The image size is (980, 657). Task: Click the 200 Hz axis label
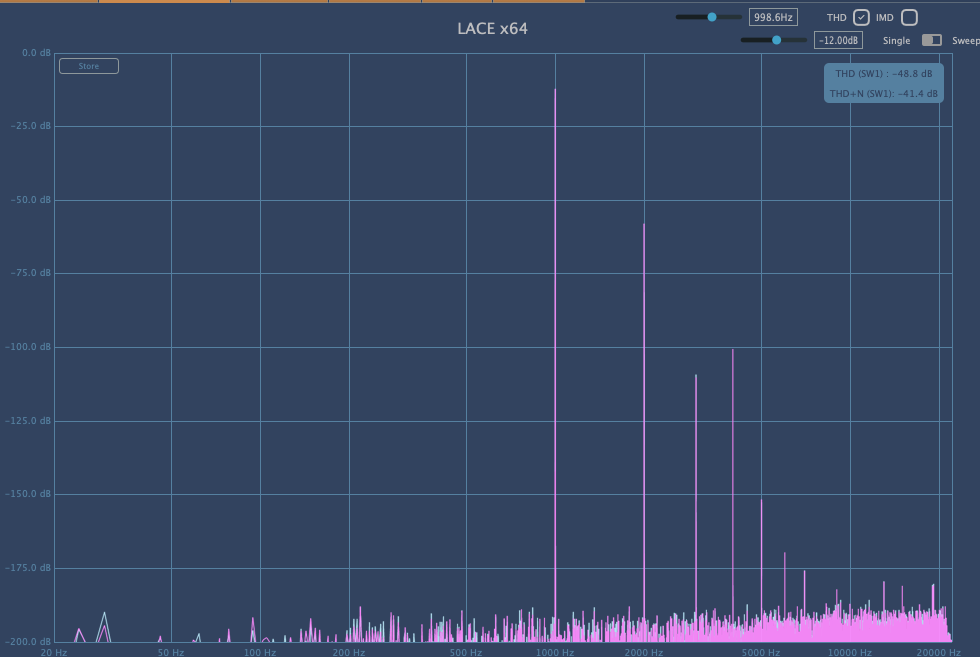[x=349, y=653]
